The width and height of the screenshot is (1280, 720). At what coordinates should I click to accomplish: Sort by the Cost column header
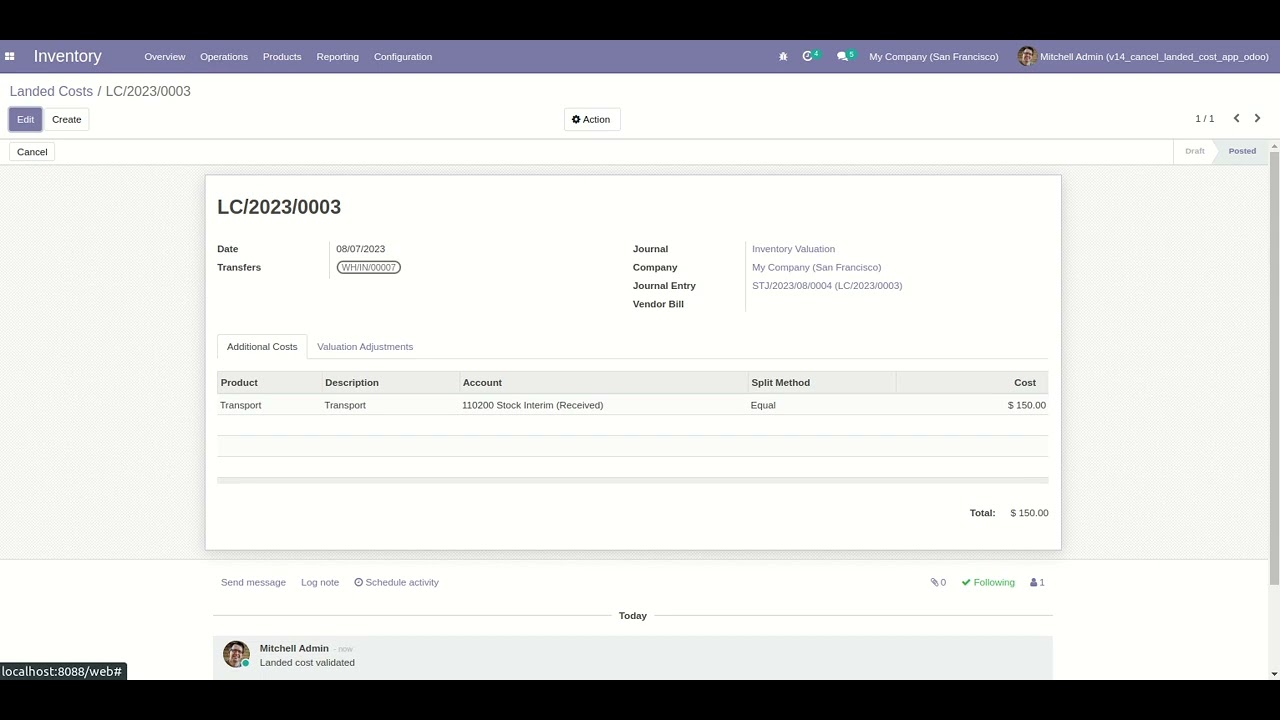pyautogui.click(x=972, y=383)
